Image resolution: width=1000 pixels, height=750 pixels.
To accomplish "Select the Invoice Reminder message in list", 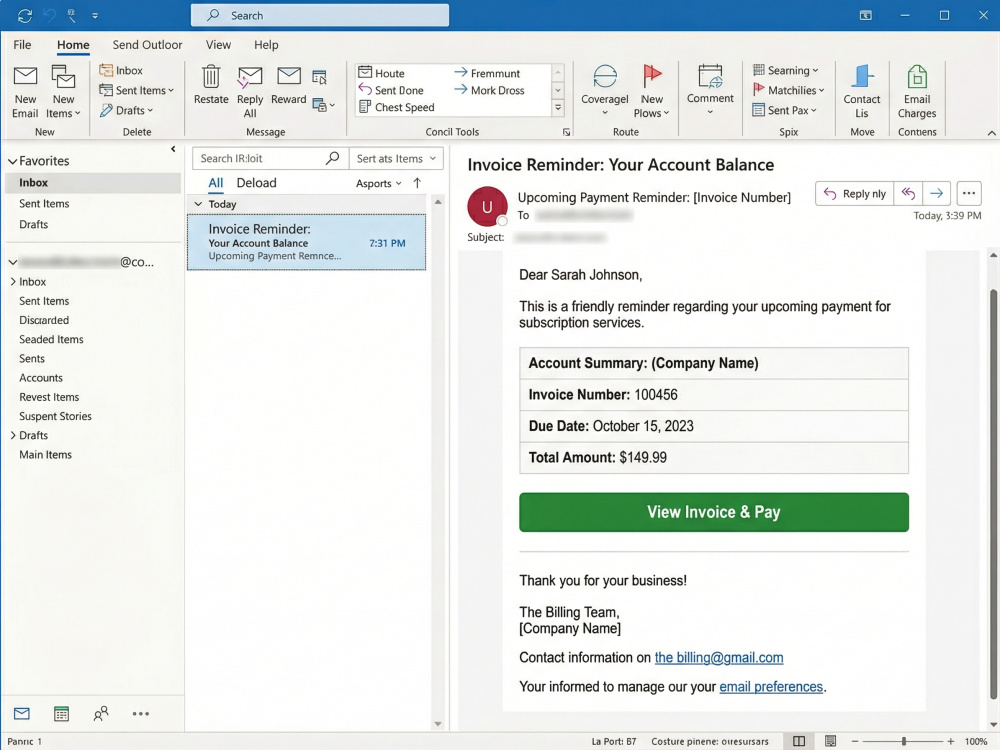I will click(x=306, y=242).
